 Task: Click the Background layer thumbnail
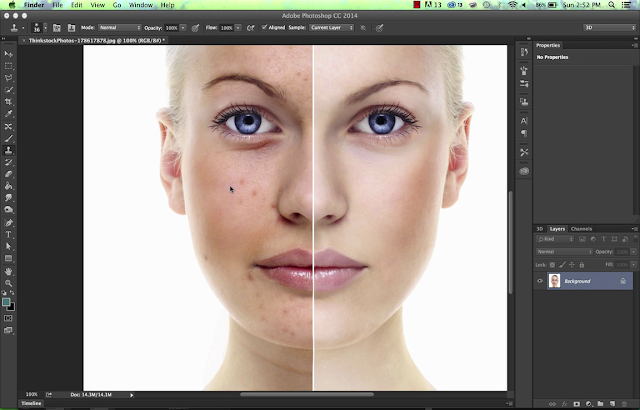tap(554, 281)
